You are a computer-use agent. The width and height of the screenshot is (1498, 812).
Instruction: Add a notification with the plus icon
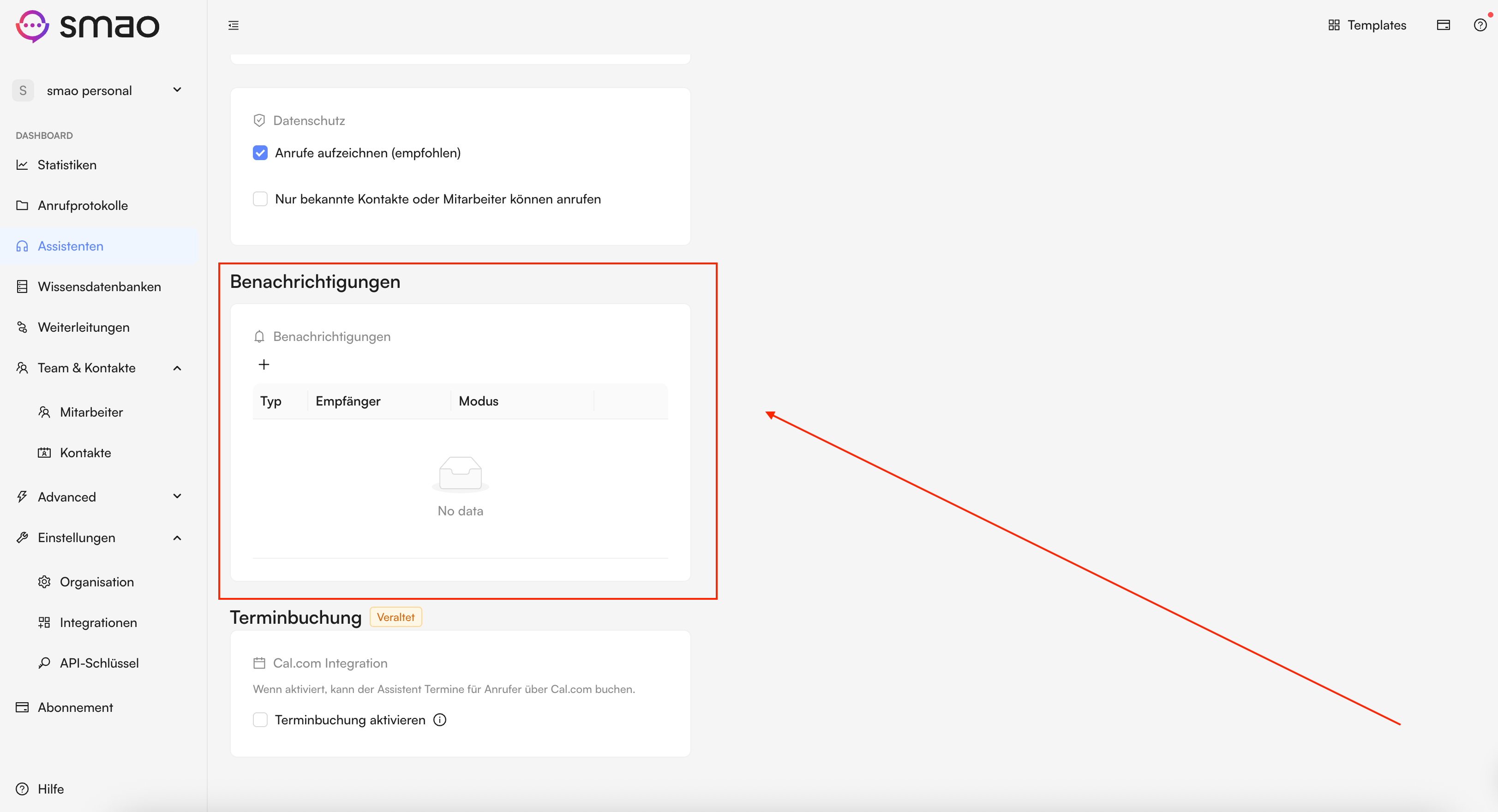tap(264, 364)
